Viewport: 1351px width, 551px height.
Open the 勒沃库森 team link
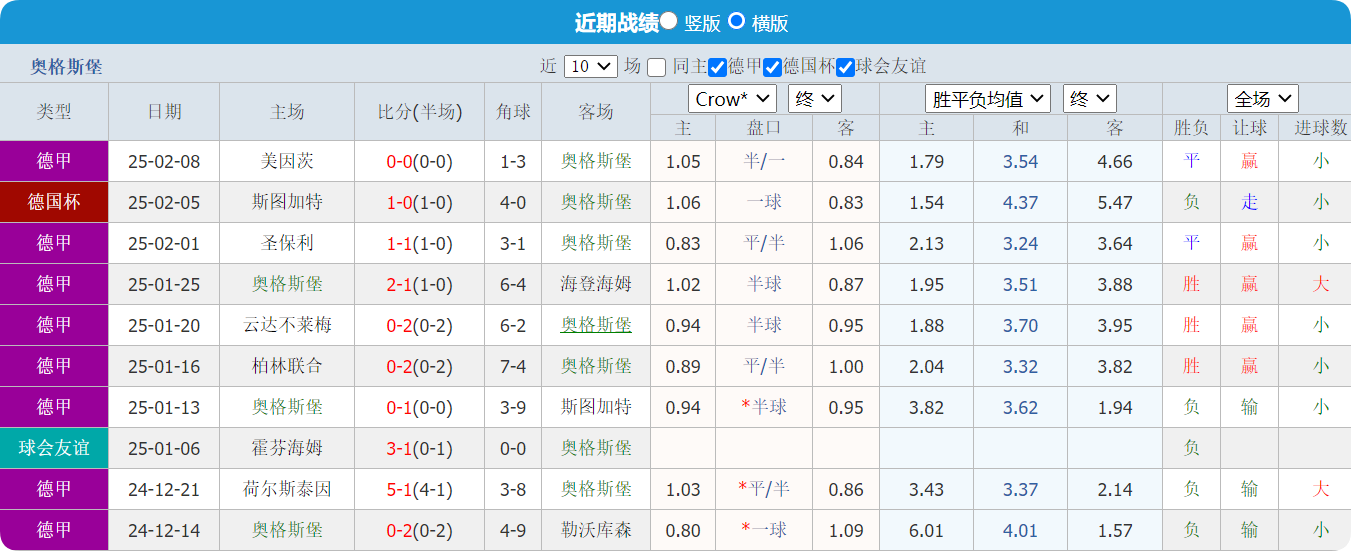596,530
